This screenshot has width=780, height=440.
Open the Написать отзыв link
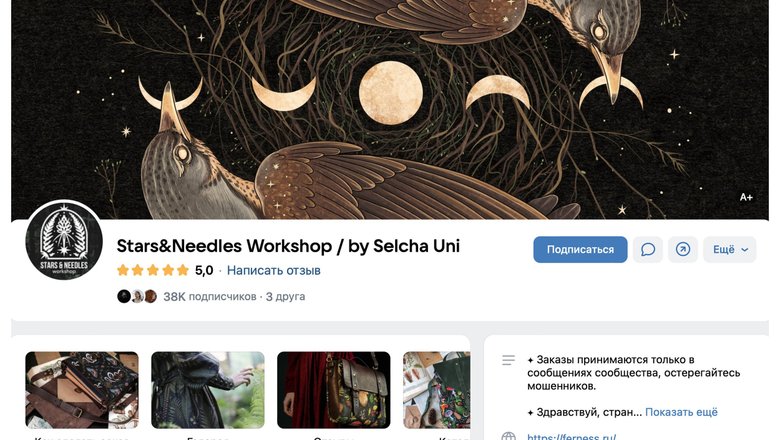point(274,270)
